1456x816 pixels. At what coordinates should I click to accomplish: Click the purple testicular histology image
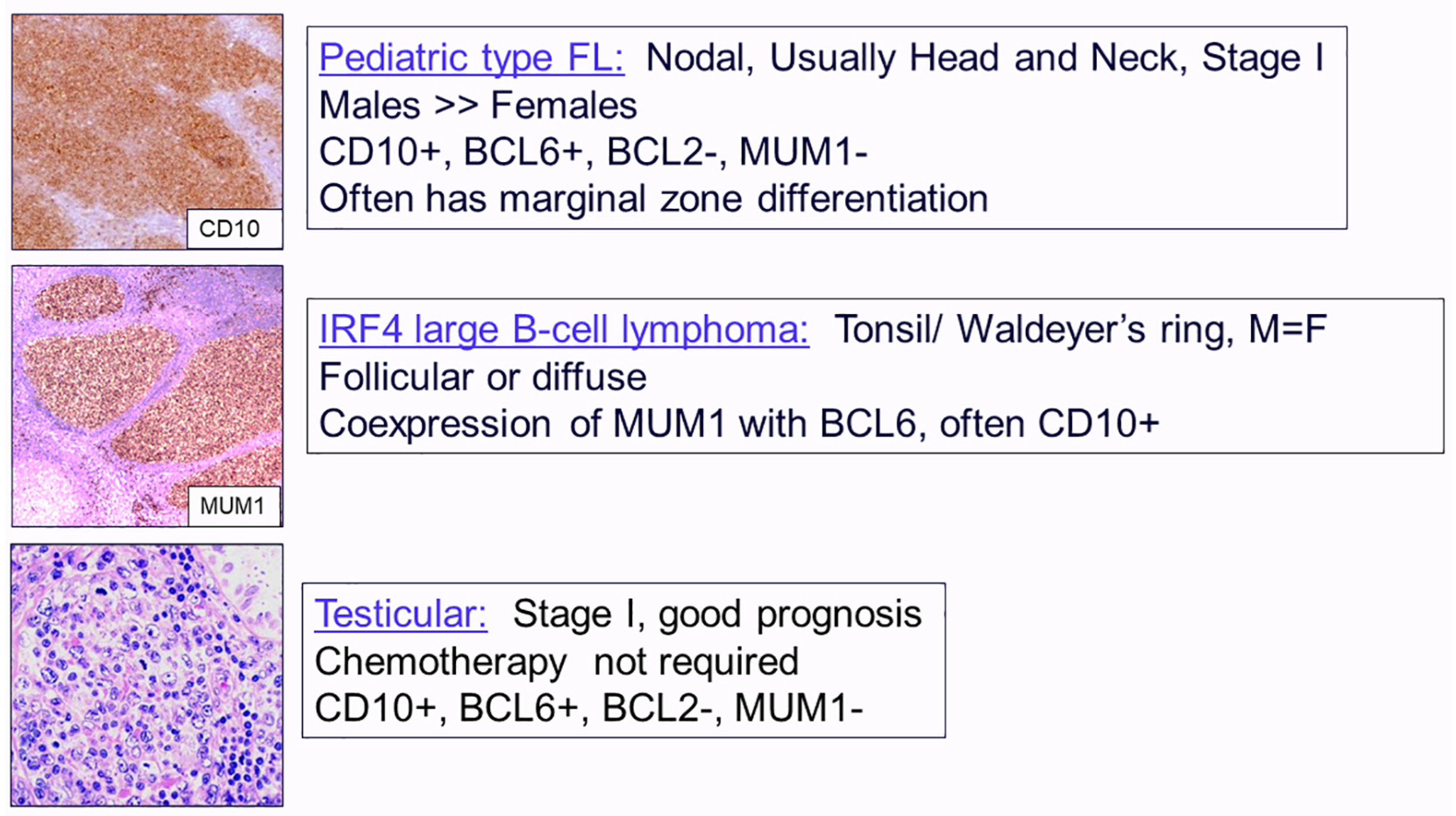click(x=147, y=675)
